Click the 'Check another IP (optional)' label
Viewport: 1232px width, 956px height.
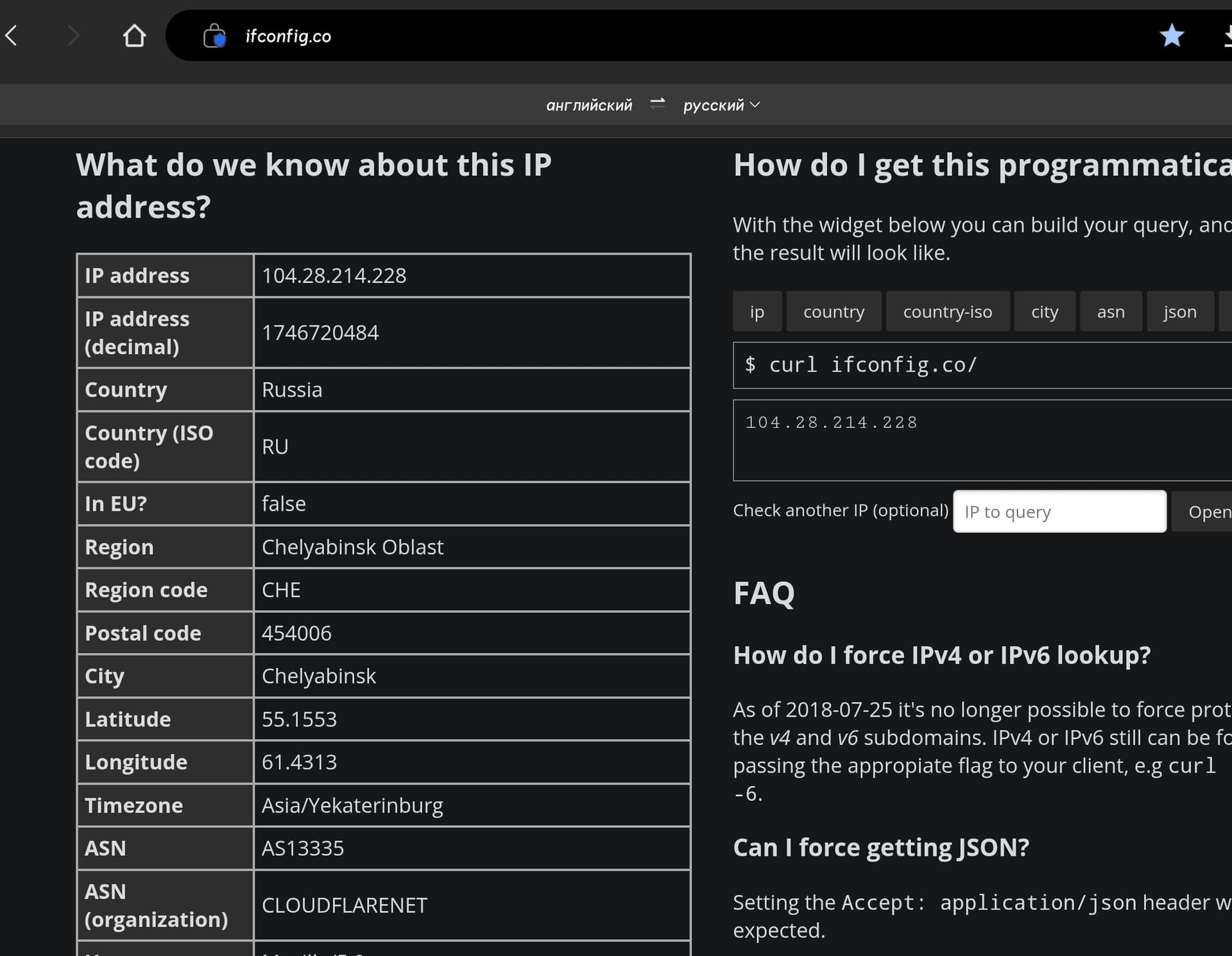pyautogui.click(x=841, y=511)
